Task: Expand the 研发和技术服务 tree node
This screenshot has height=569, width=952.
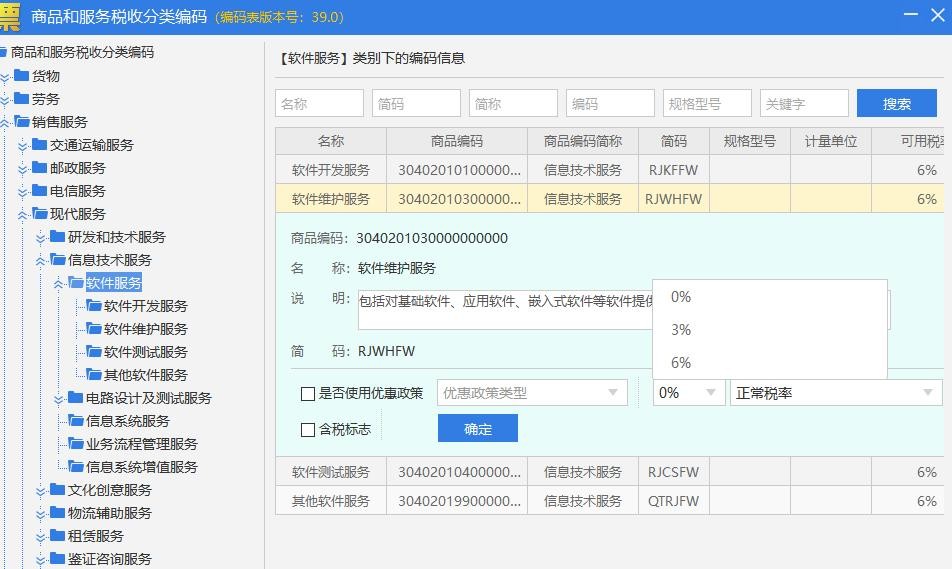Action: [x=41, y=237]
